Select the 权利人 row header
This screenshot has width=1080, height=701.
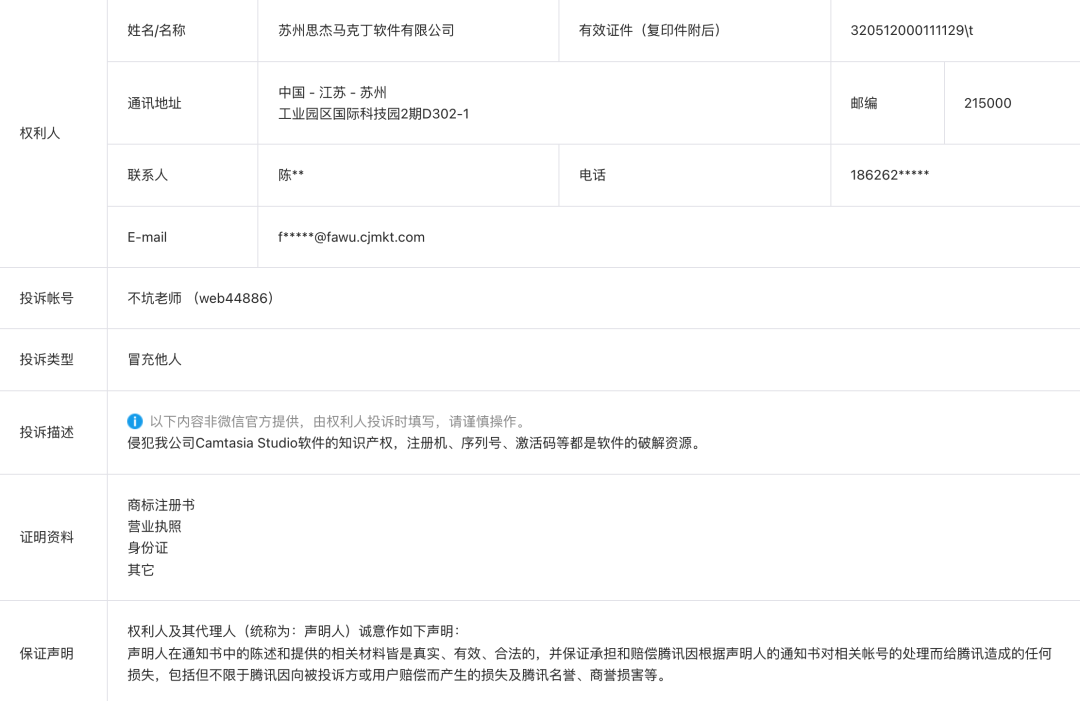[40, 134]
